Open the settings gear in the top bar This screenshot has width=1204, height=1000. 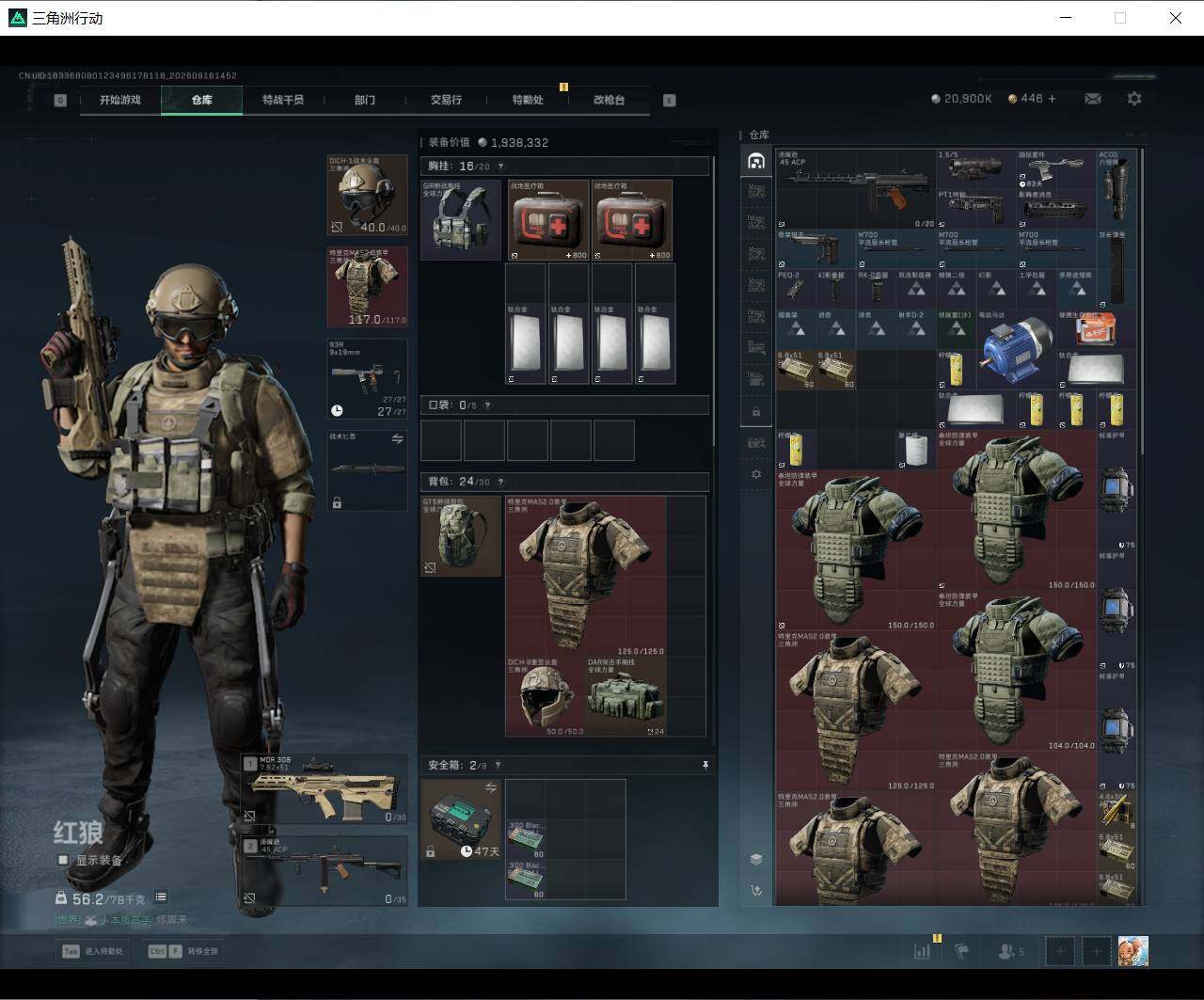[x=1134, y=99]
